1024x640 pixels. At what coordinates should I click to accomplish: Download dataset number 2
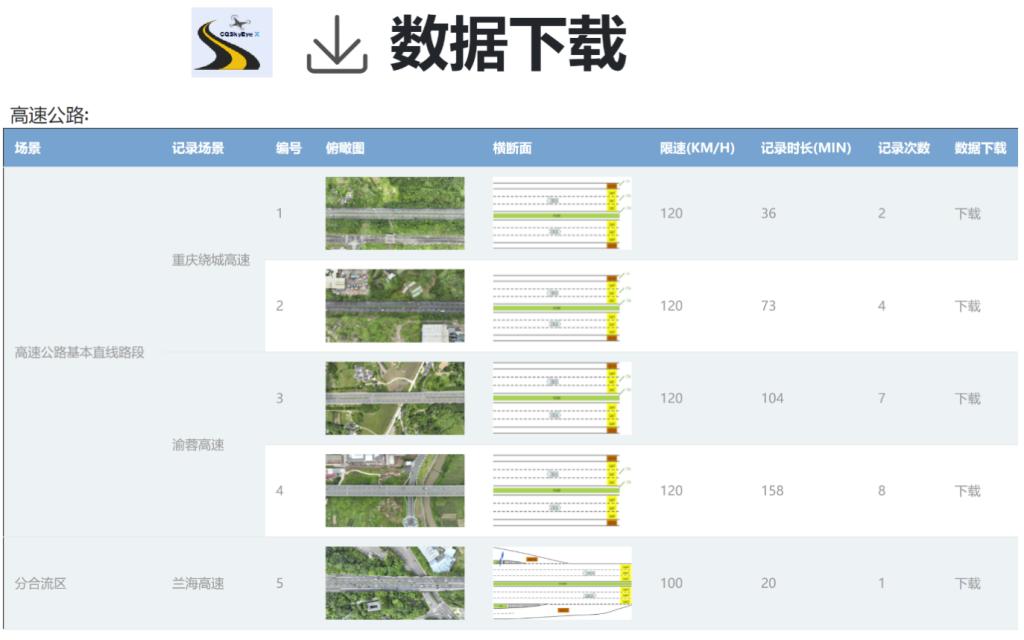click(x=967, y=306)
